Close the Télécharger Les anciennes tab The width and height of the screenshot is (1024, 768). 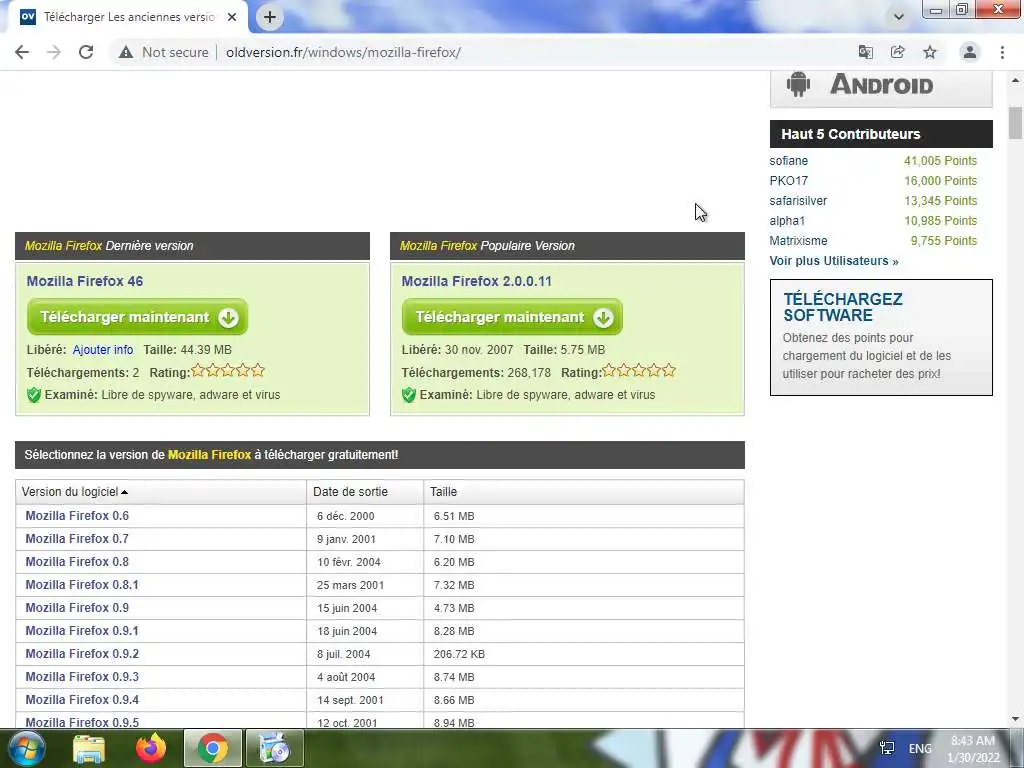click(232, 18)
